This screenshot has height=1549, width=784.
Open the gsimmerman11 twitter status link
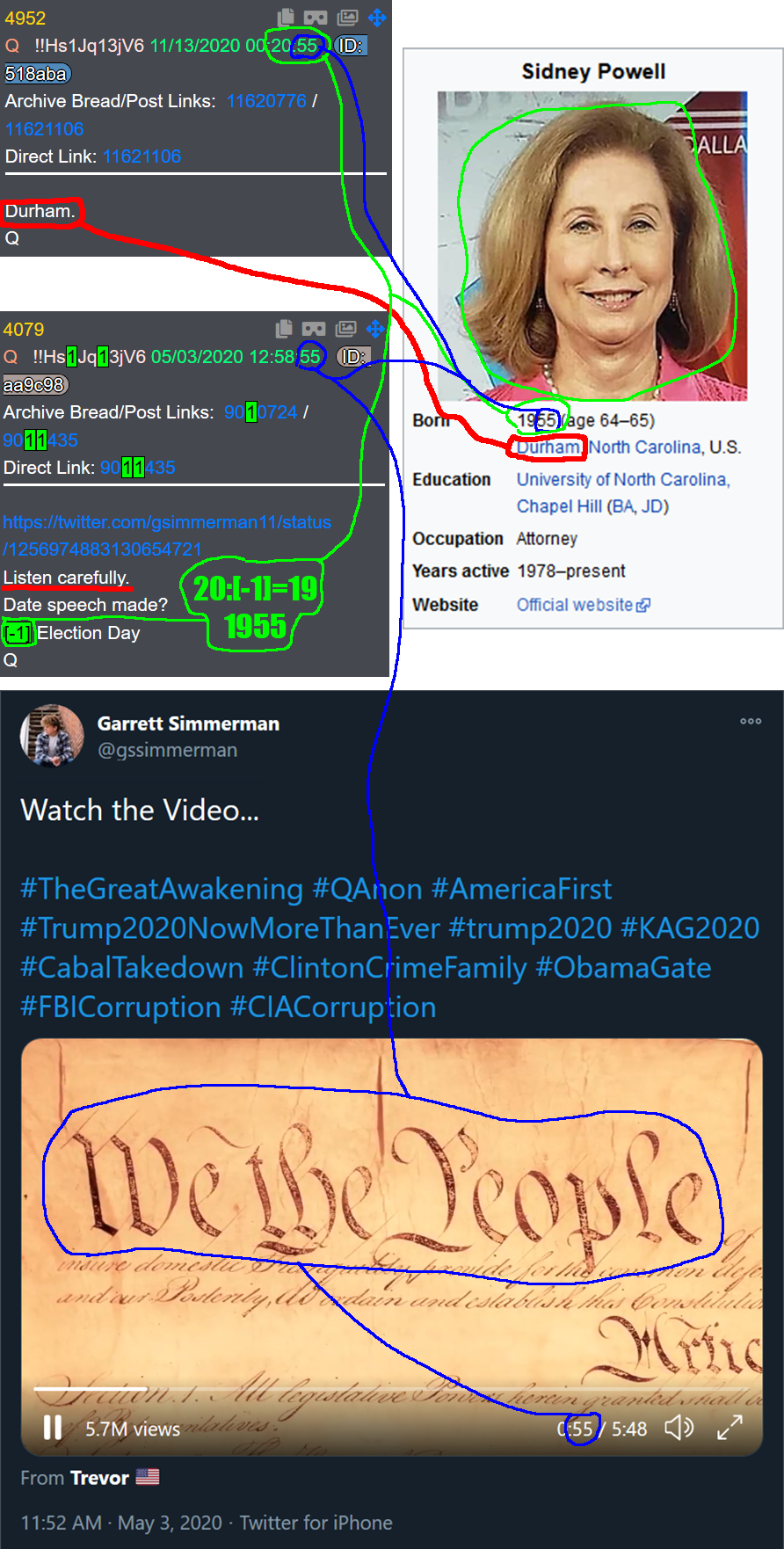pos(167,535)
